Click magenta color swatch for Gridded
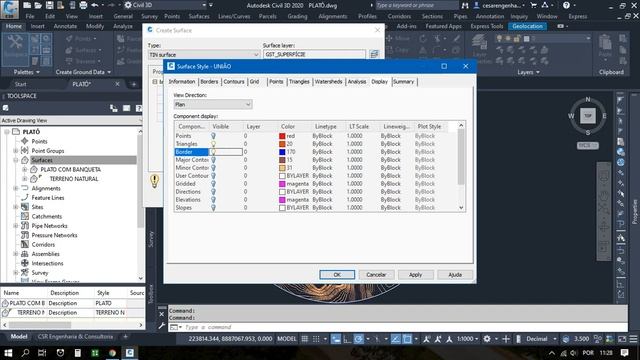 tap(282, 184)
